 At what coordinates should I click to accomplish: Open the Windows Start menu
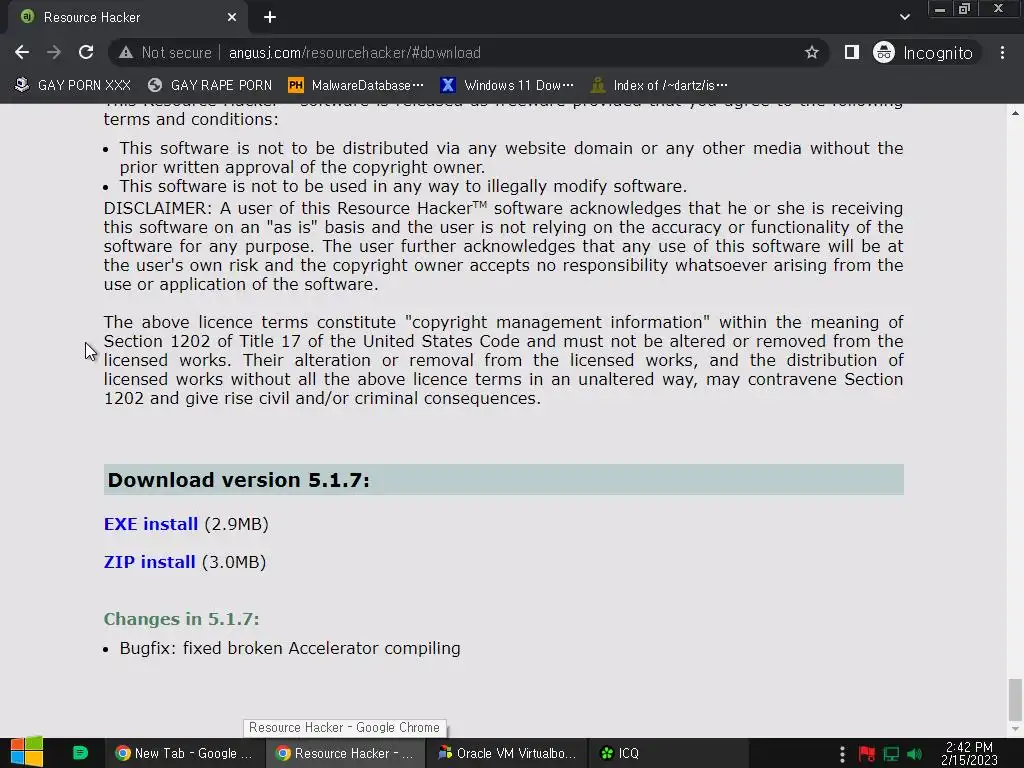(27, 753)
